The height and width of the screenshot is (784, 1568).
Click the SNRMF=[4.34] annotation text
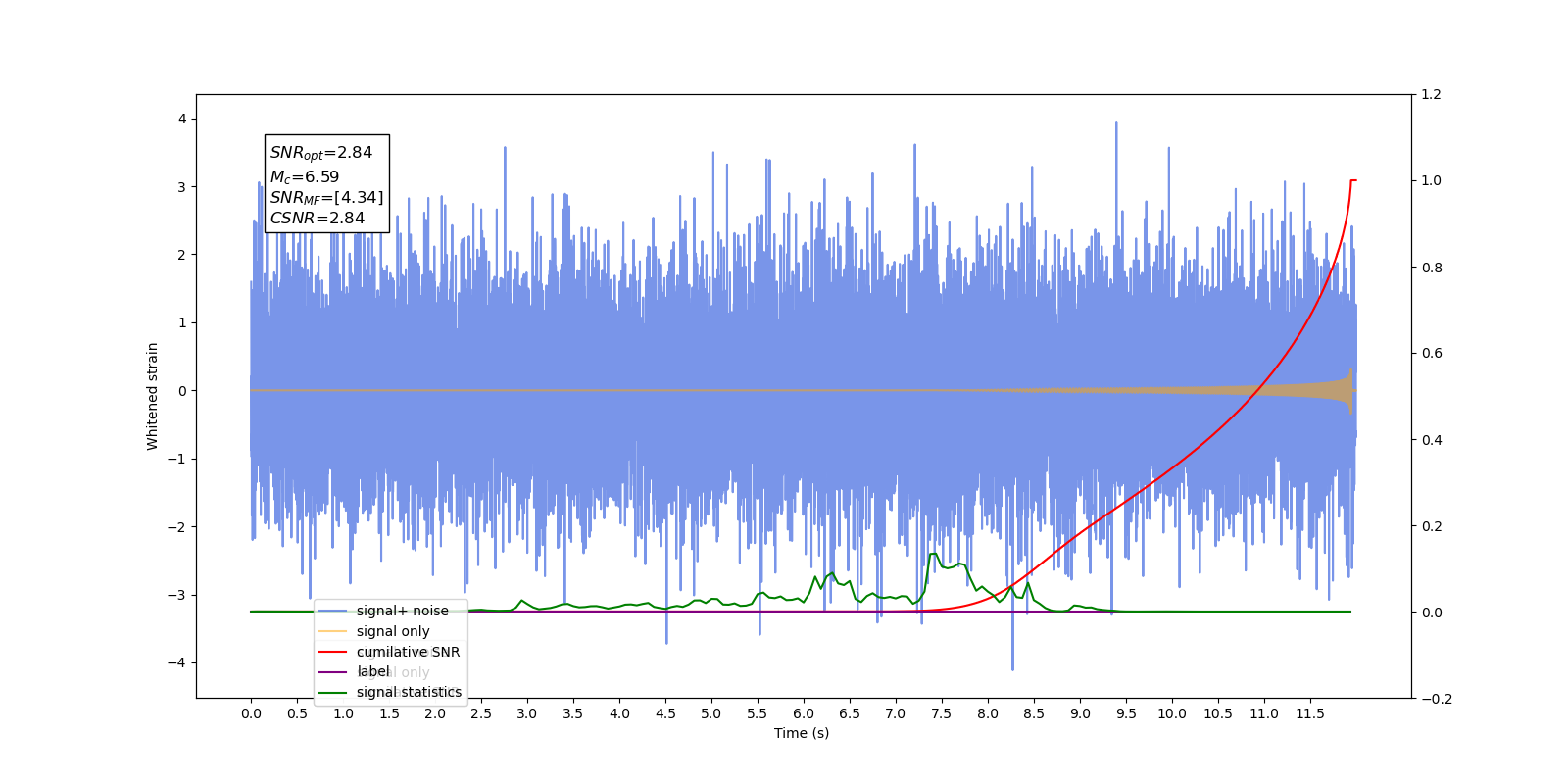pos(327,198)
